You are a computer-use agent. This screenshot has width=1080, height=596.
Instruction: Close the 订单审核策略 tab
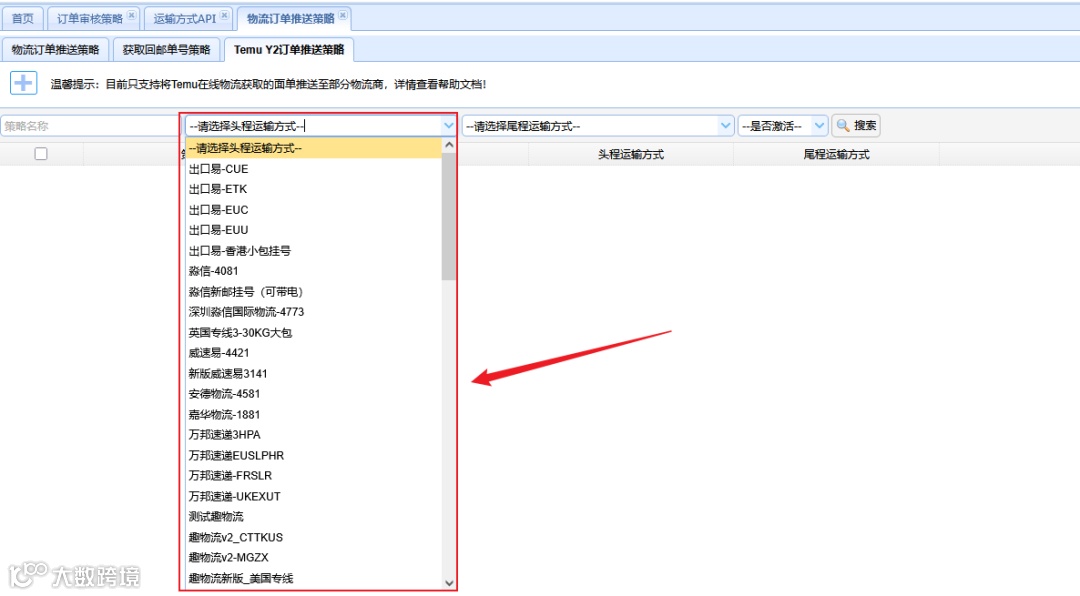[x=132, y=15]
